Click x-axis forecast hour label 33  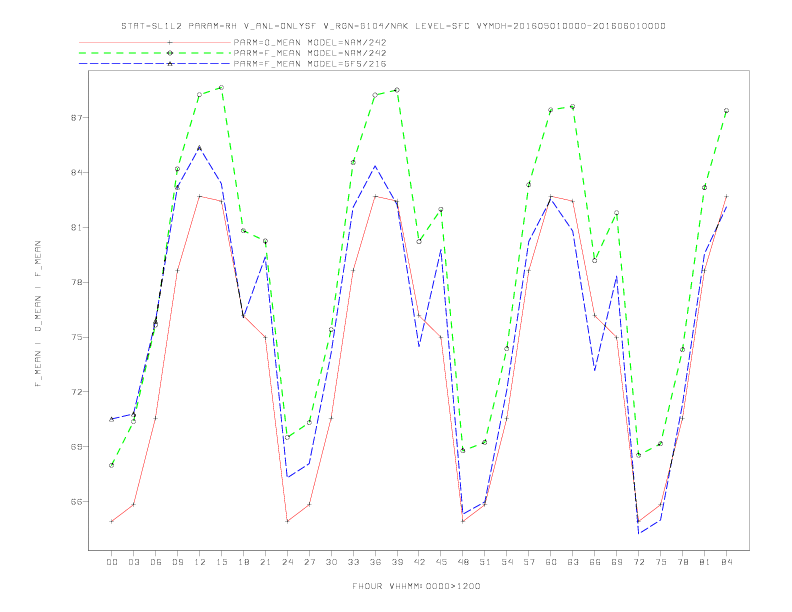point(353,562)
